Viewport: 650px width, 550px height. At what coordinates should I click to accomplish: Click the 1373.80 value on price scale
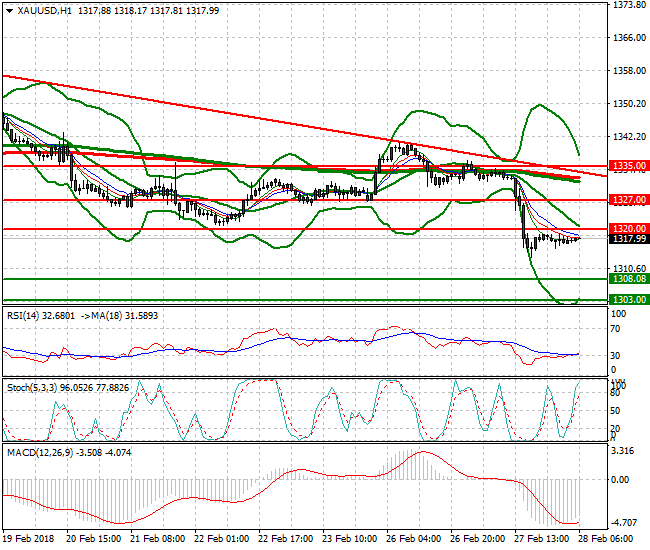pos(628,5)
